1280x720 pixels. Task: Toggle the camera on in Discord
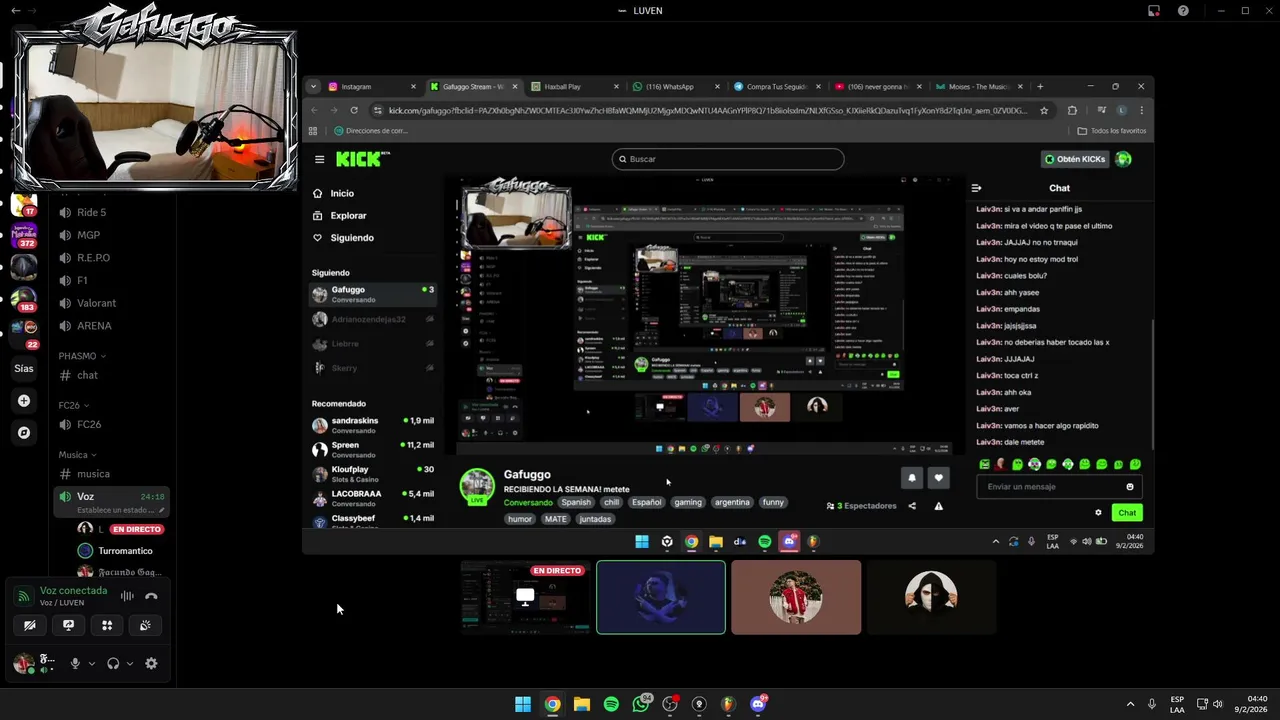(30, 625)
